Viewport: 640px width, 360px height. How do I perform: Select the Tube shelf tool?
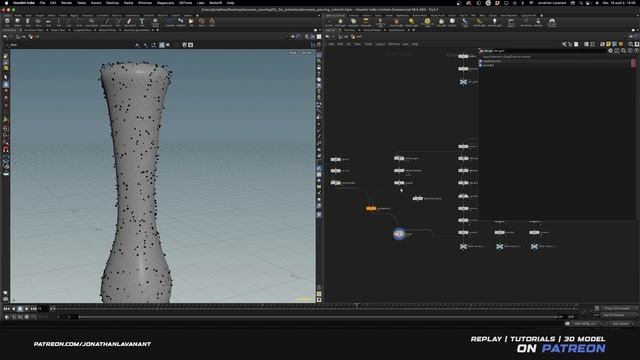[x=28, y=22]
